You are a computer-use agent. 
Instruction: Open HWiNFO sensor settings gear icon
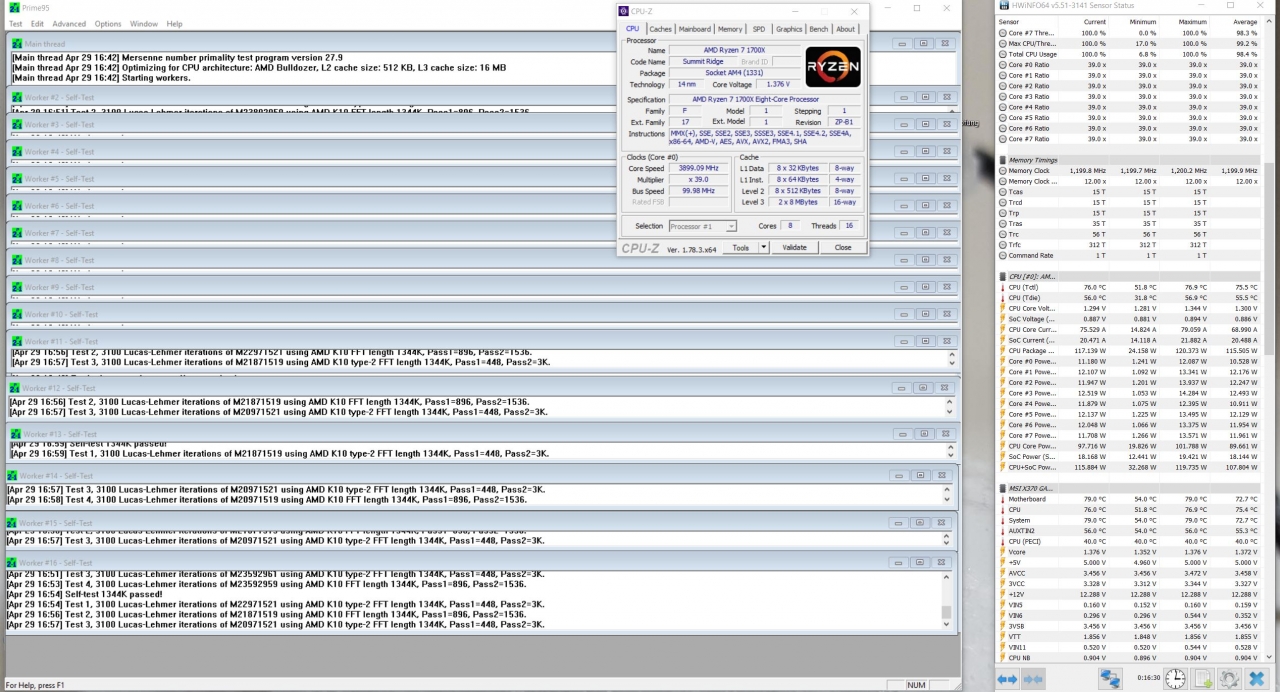(1229, 679)
